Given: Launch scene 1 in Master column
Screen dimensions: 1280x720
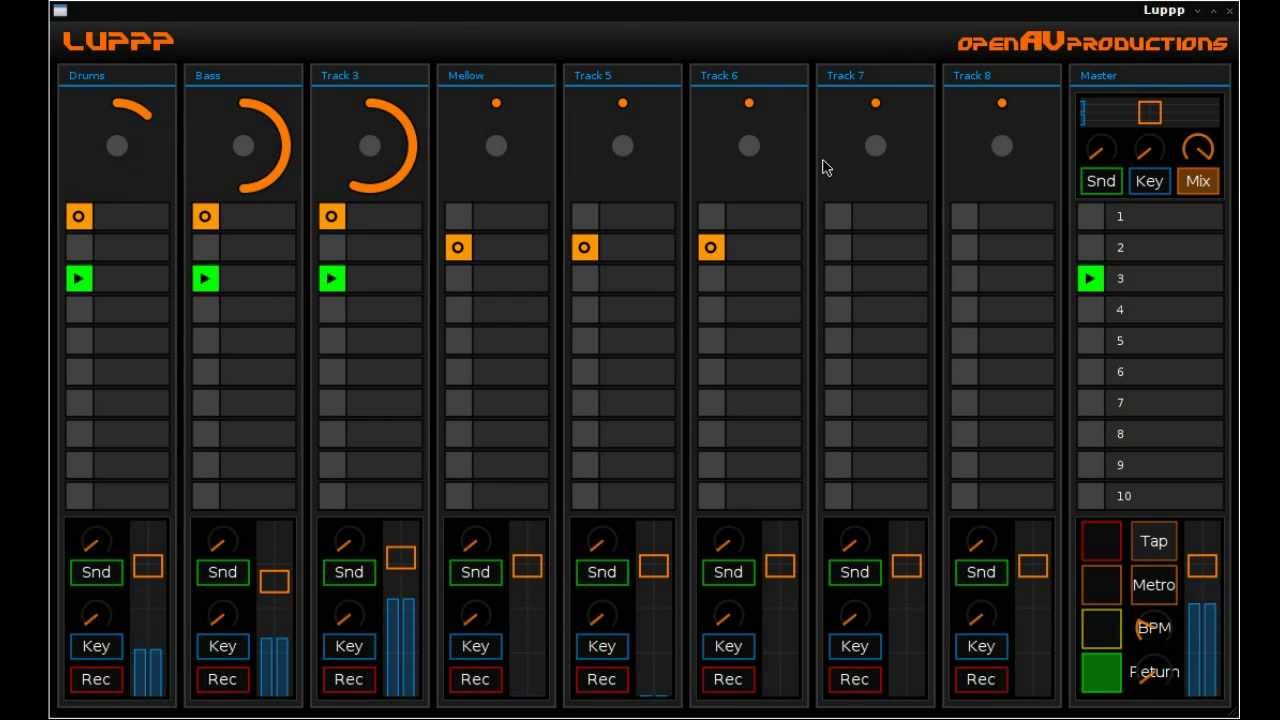Looking at the screenshot, I should (x=1091, y=217).
